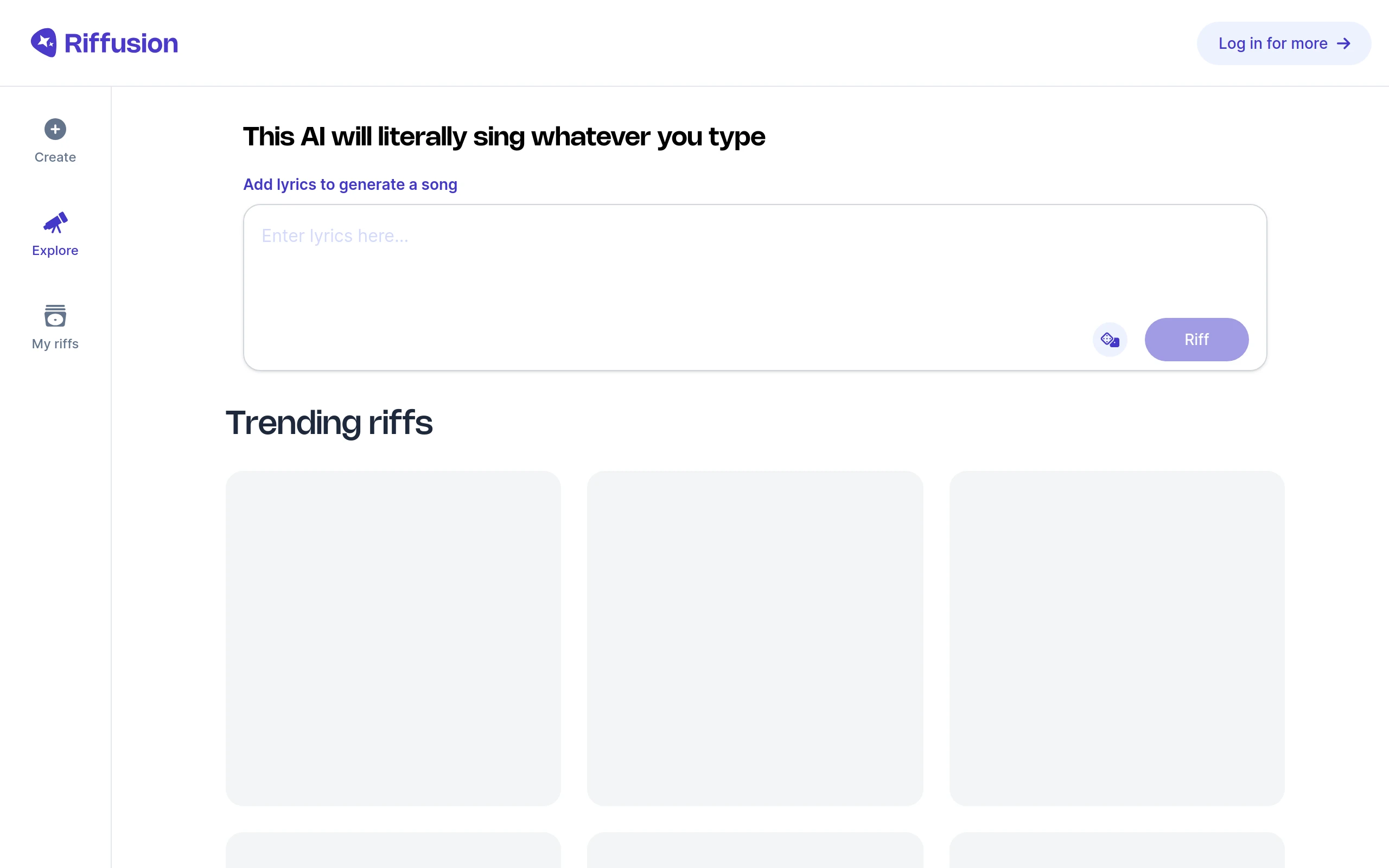Select the Create navigation item
Image resolution: width=1389 pixels, height=868 pixels.
coord(54,141)
